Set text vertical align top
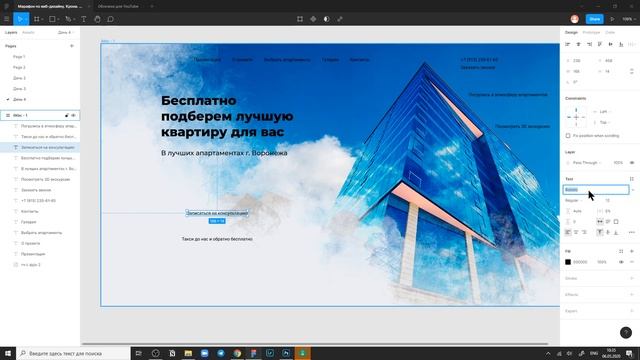This screenshot has width=640, height=360. point(600,232)
